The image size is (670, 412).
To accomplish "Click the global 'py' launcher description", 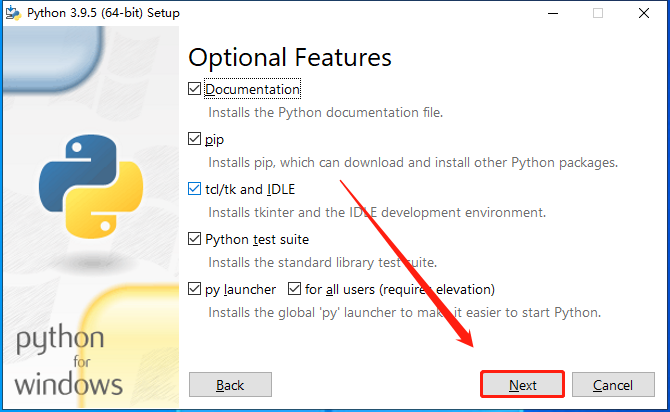I will 405,313.
